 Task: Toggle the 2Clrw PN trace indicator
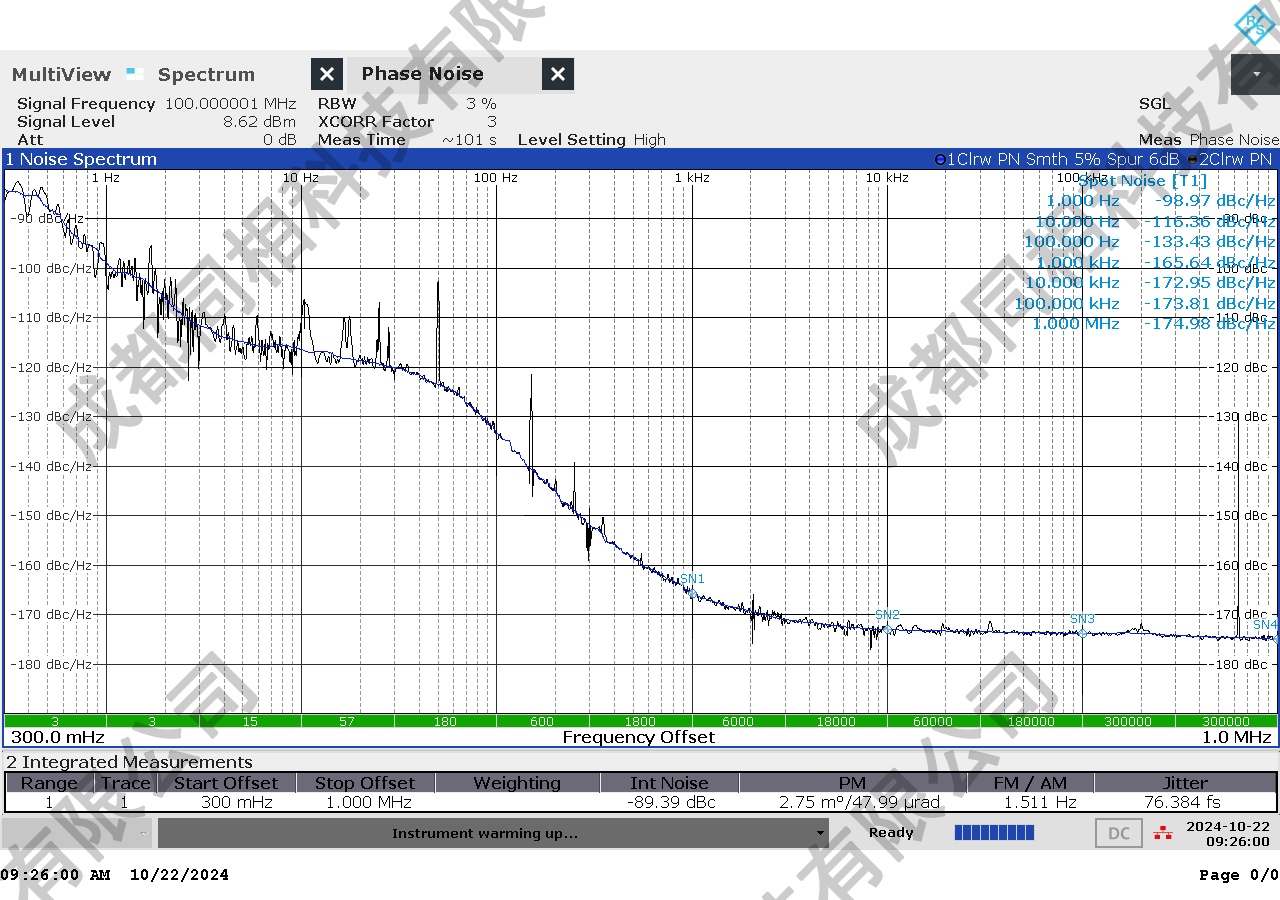(1194, 159)
